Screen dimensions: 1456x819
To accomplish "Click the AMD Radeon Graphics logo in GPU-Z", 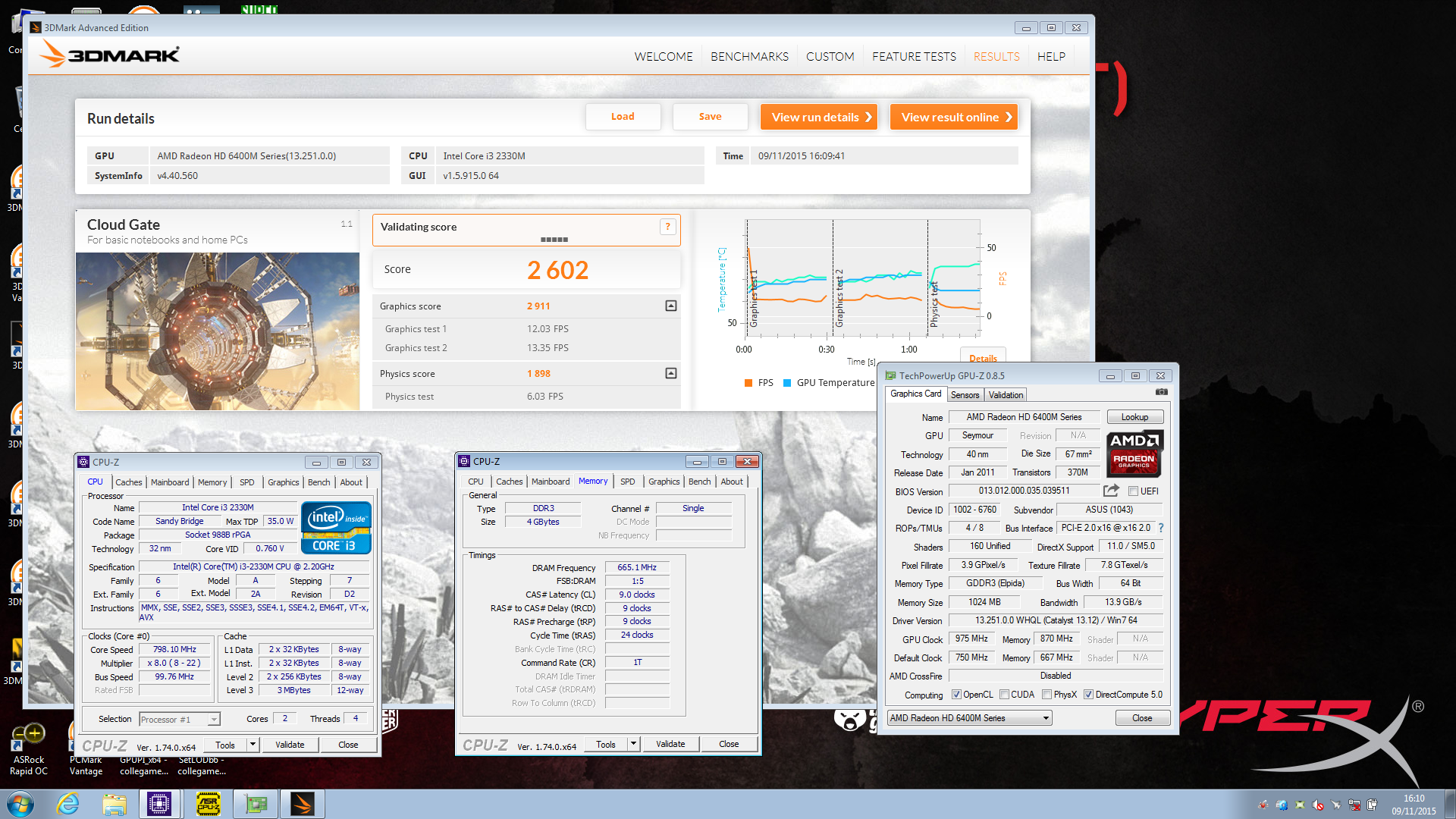I will pos(1134,453).
